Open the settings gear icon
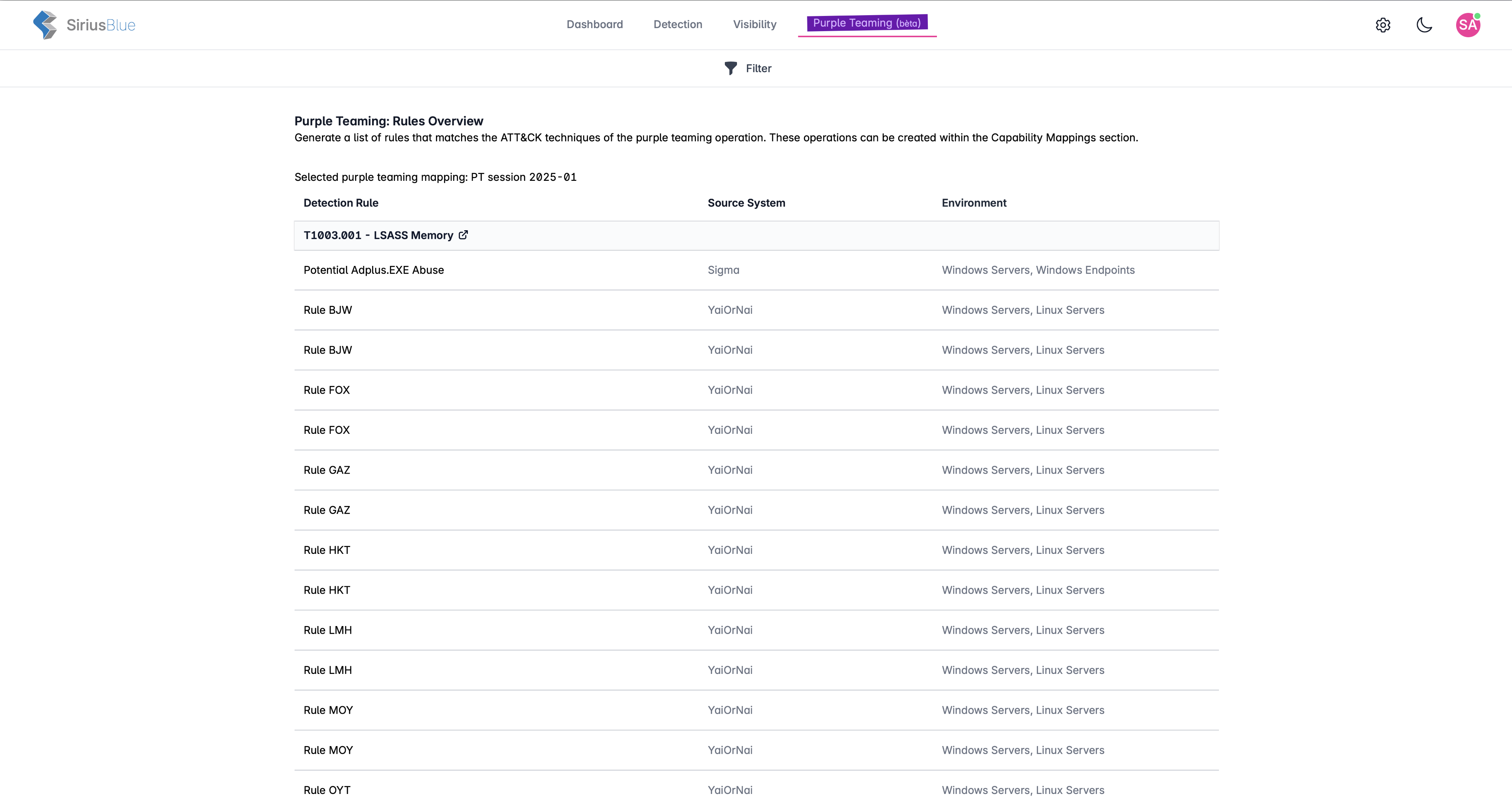The width and height of the screenshot is (1512, 797). click(1383, 25)
